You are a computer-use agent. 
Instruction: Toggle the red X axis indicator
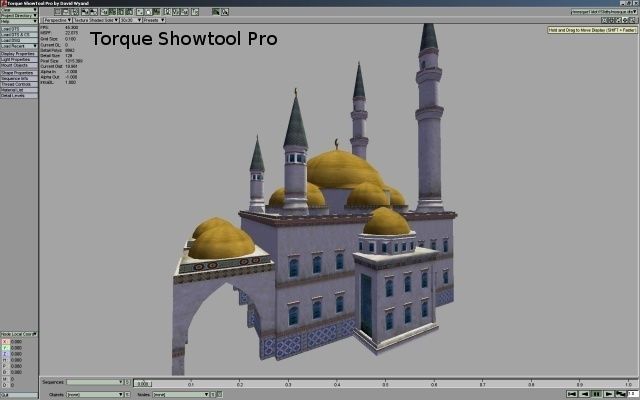click(x=5, y=342)
